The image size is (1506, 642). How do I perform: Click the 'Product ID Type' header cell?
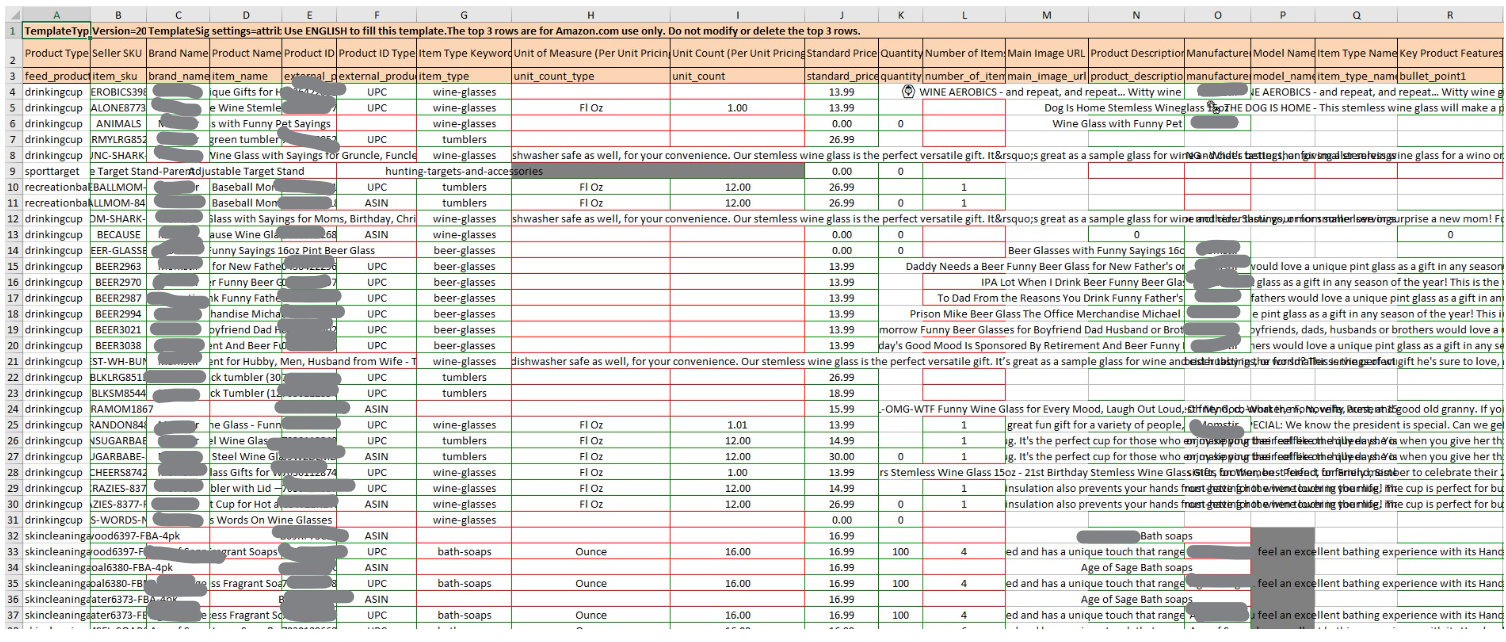tap(375, 53)
